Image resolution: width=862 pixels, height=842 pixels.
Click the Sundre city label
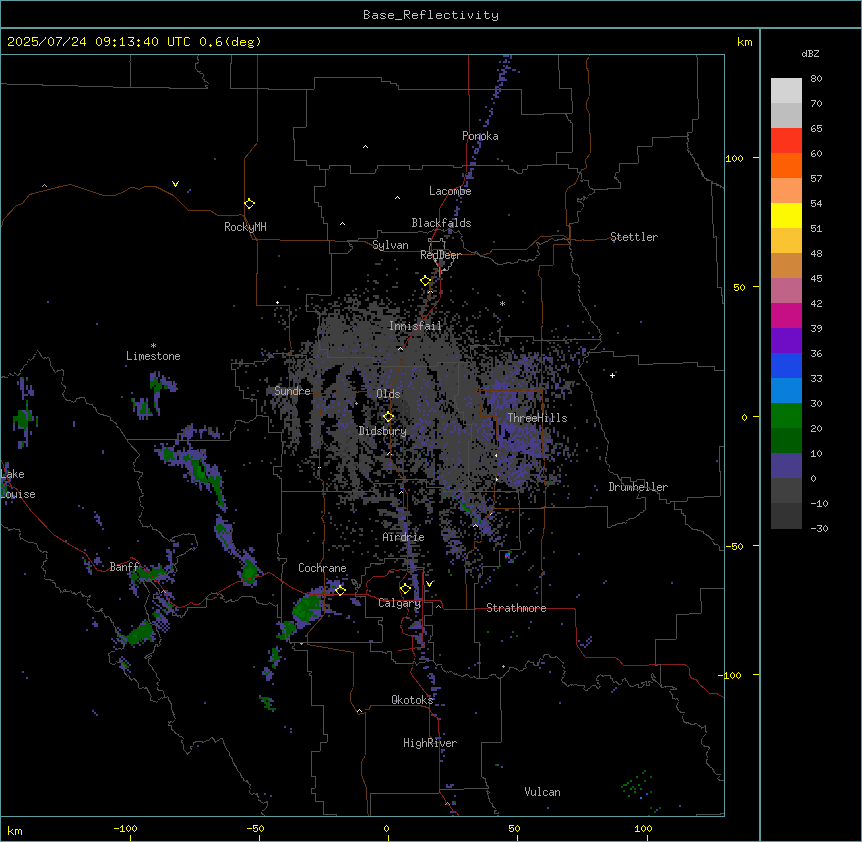(292, 391)
